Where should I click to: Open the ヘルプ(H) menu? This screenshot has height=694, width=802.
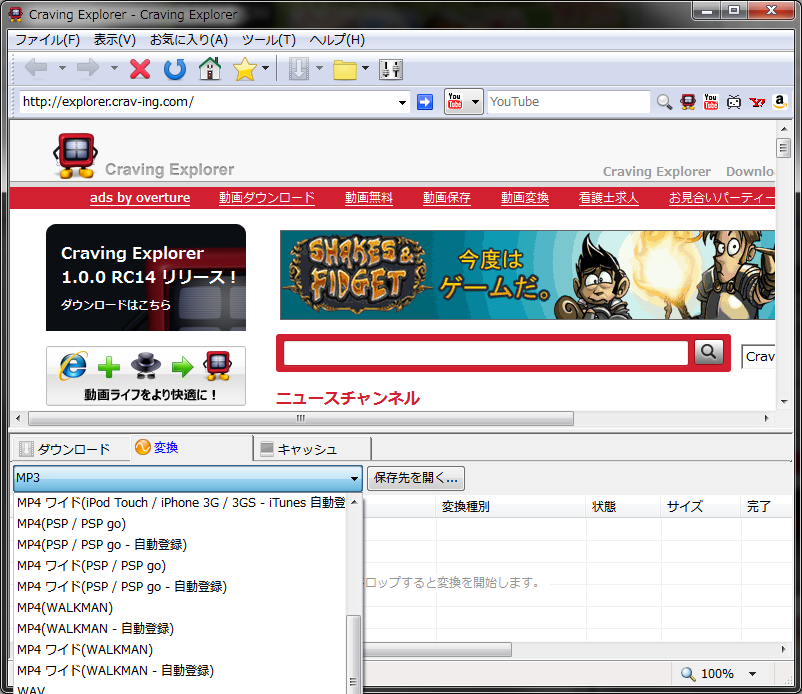point(337,40)
